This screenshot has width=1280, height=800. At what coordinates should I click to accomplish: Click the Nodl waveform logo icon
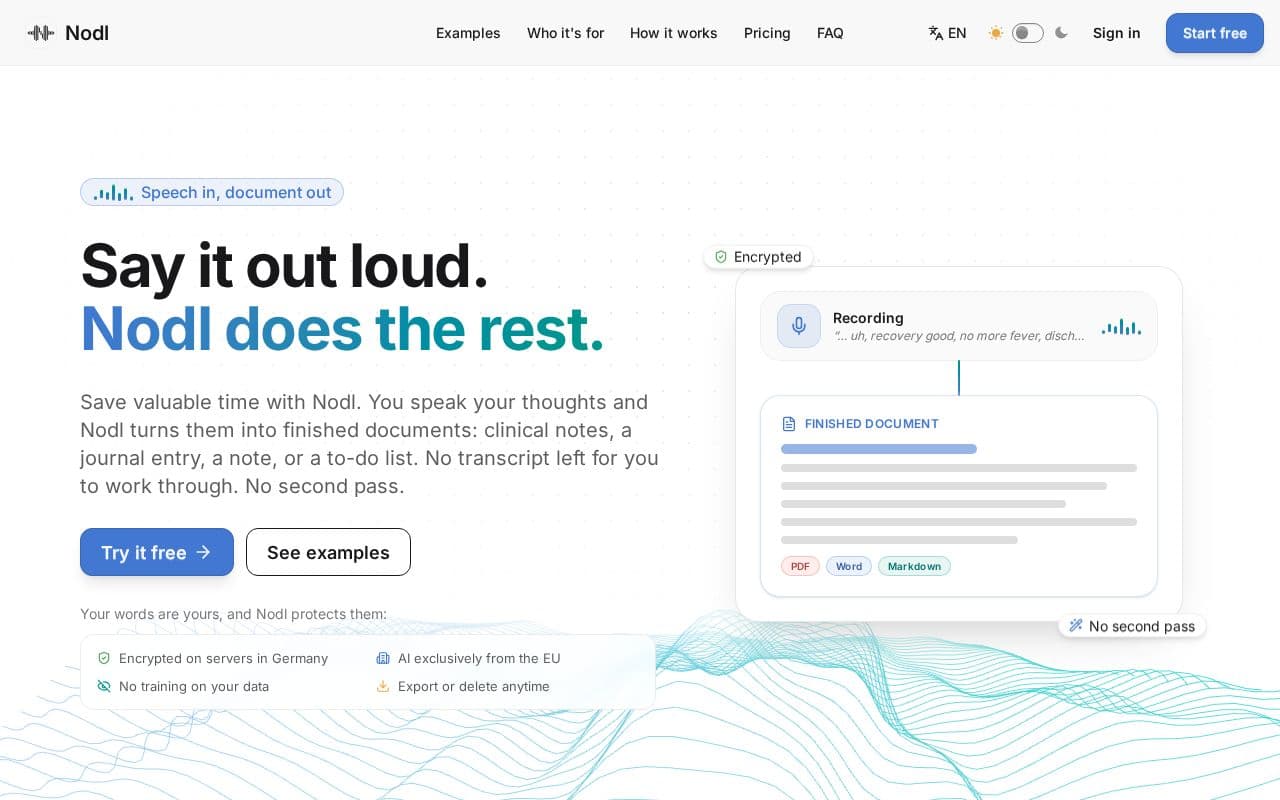click(41, 33)
